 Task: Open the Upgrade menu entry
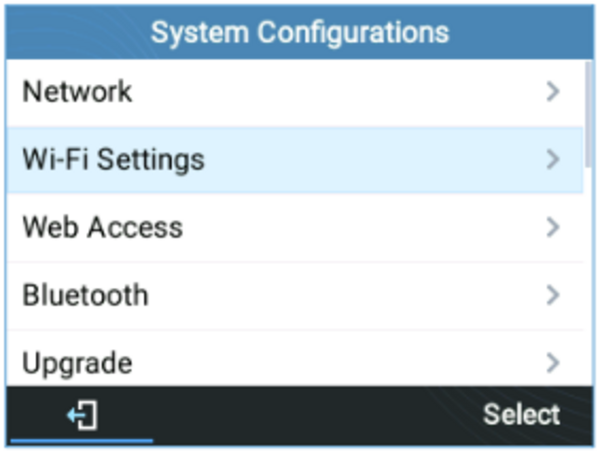tap(295, 358)
